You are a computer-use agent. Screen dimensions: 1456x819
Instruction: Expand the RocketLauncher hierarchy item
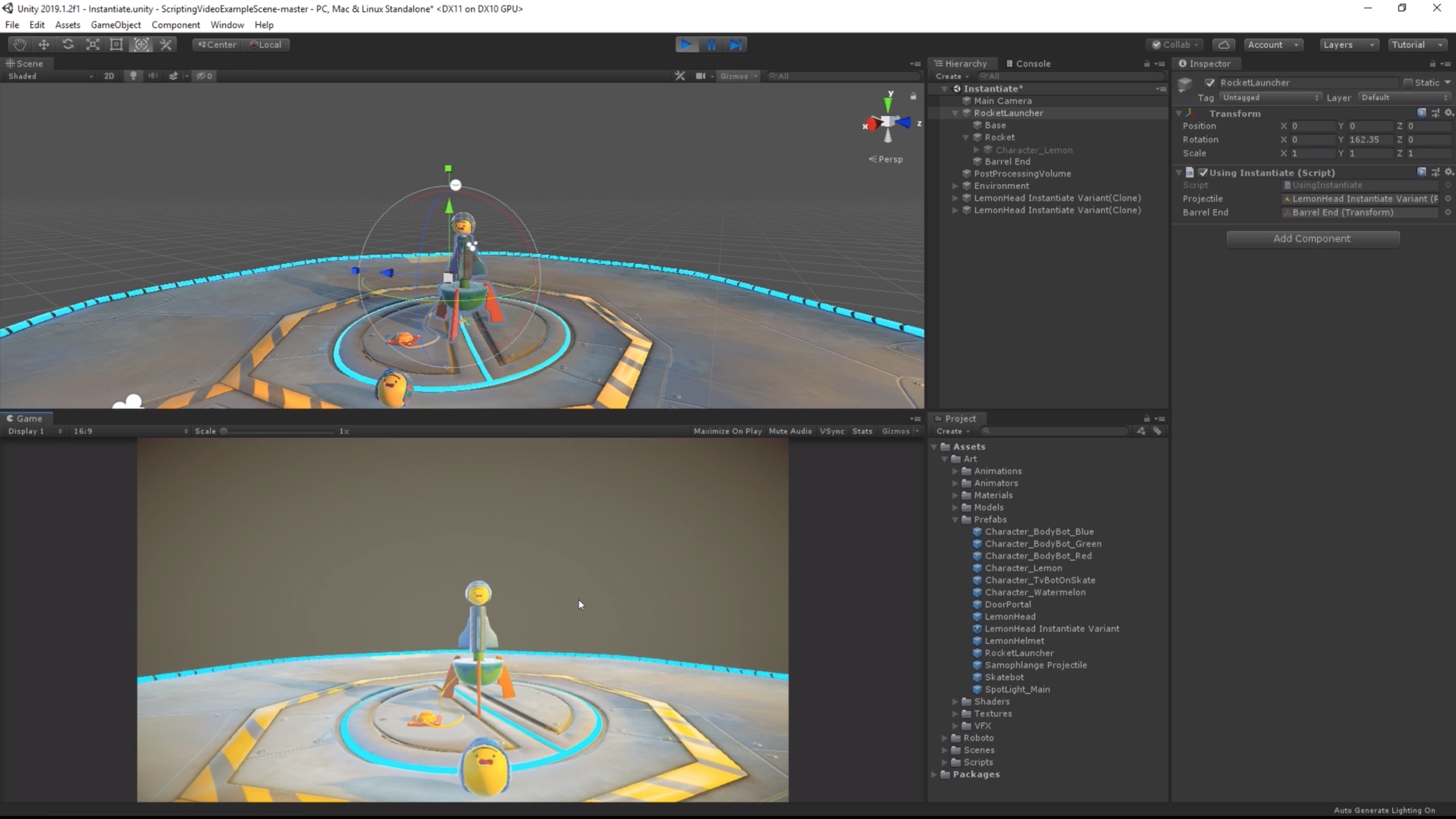955,112
